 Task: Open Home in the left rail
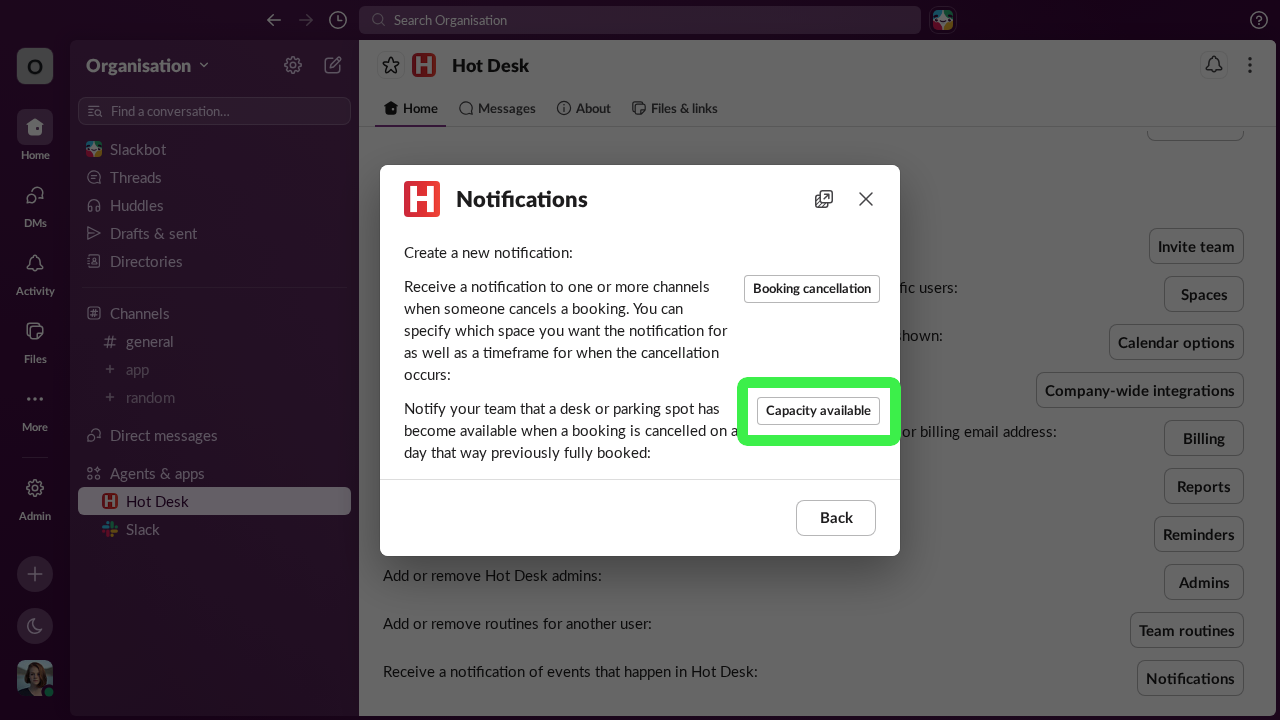[x=35, y=135]
